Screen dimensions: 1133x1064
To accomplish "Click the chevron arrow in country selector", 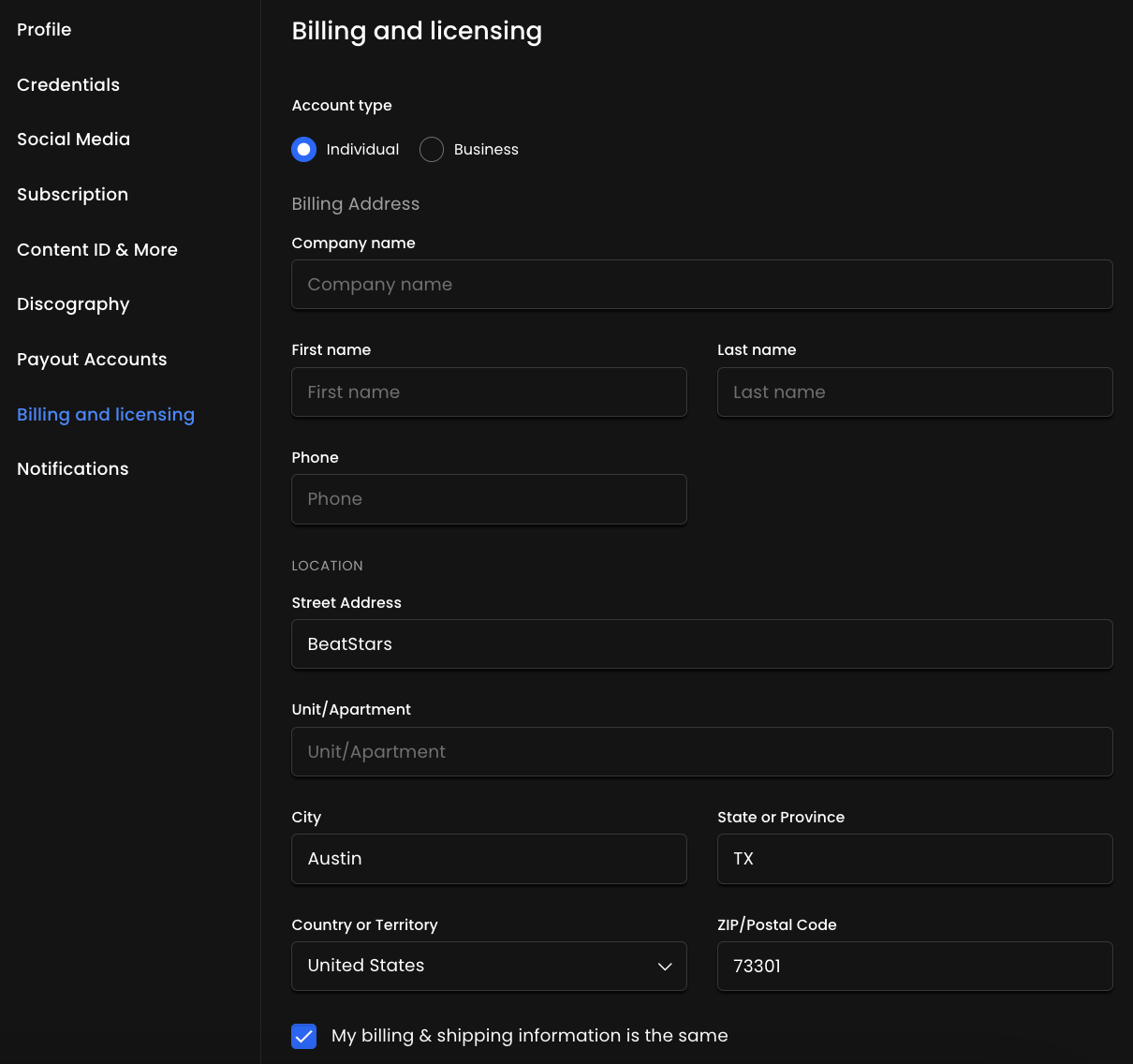I will (x=665, y=967).
